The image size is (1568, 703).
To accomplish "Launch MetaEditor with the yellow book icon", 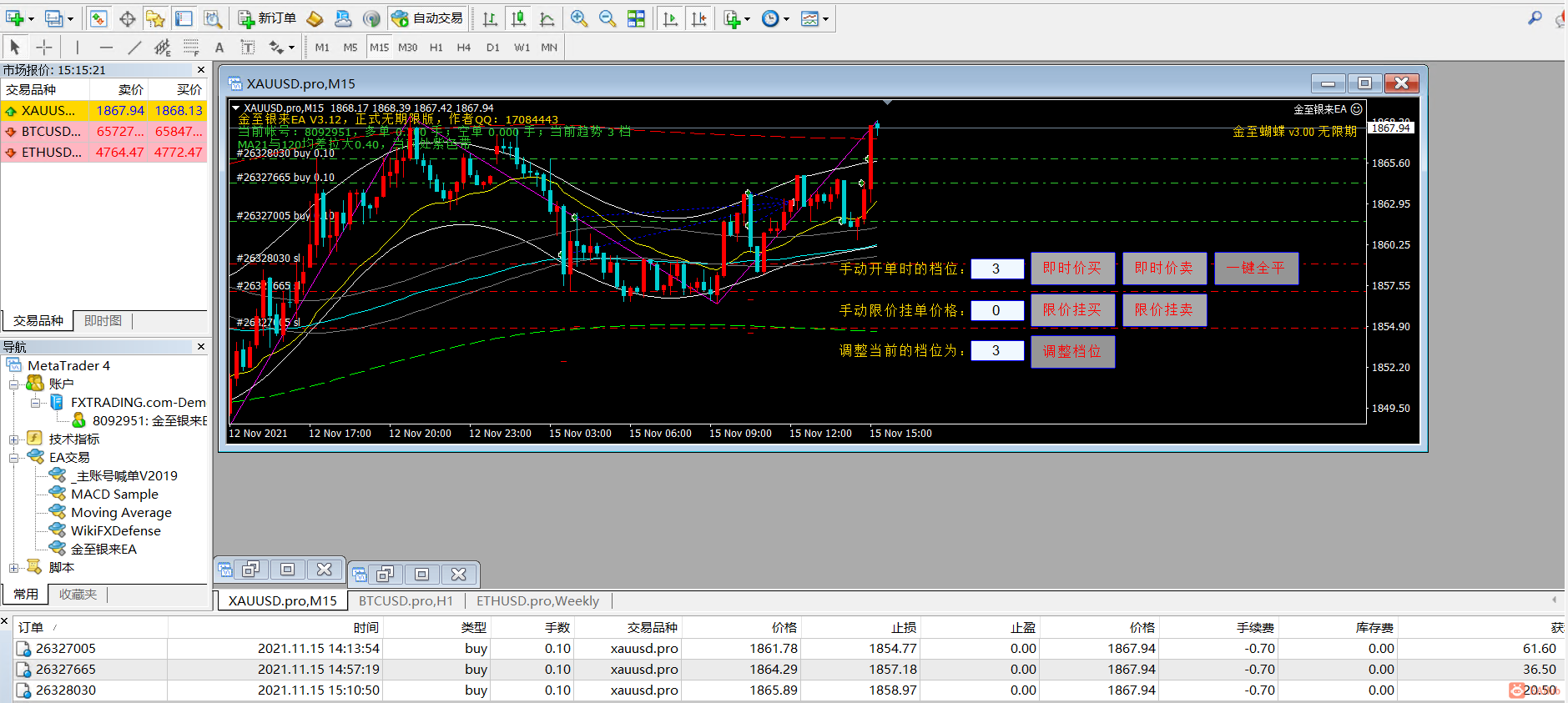I will [x=315, y=18].
